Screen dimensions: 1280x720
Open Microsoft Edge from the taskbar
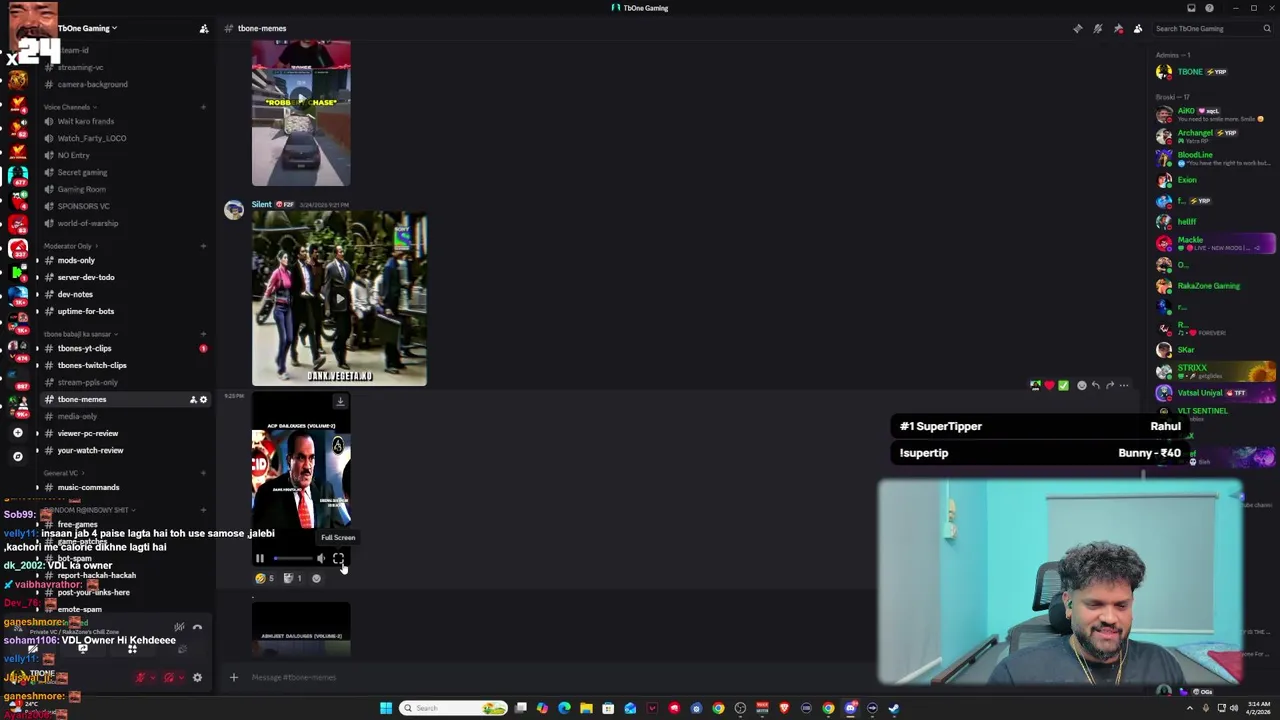pos(564,708)
